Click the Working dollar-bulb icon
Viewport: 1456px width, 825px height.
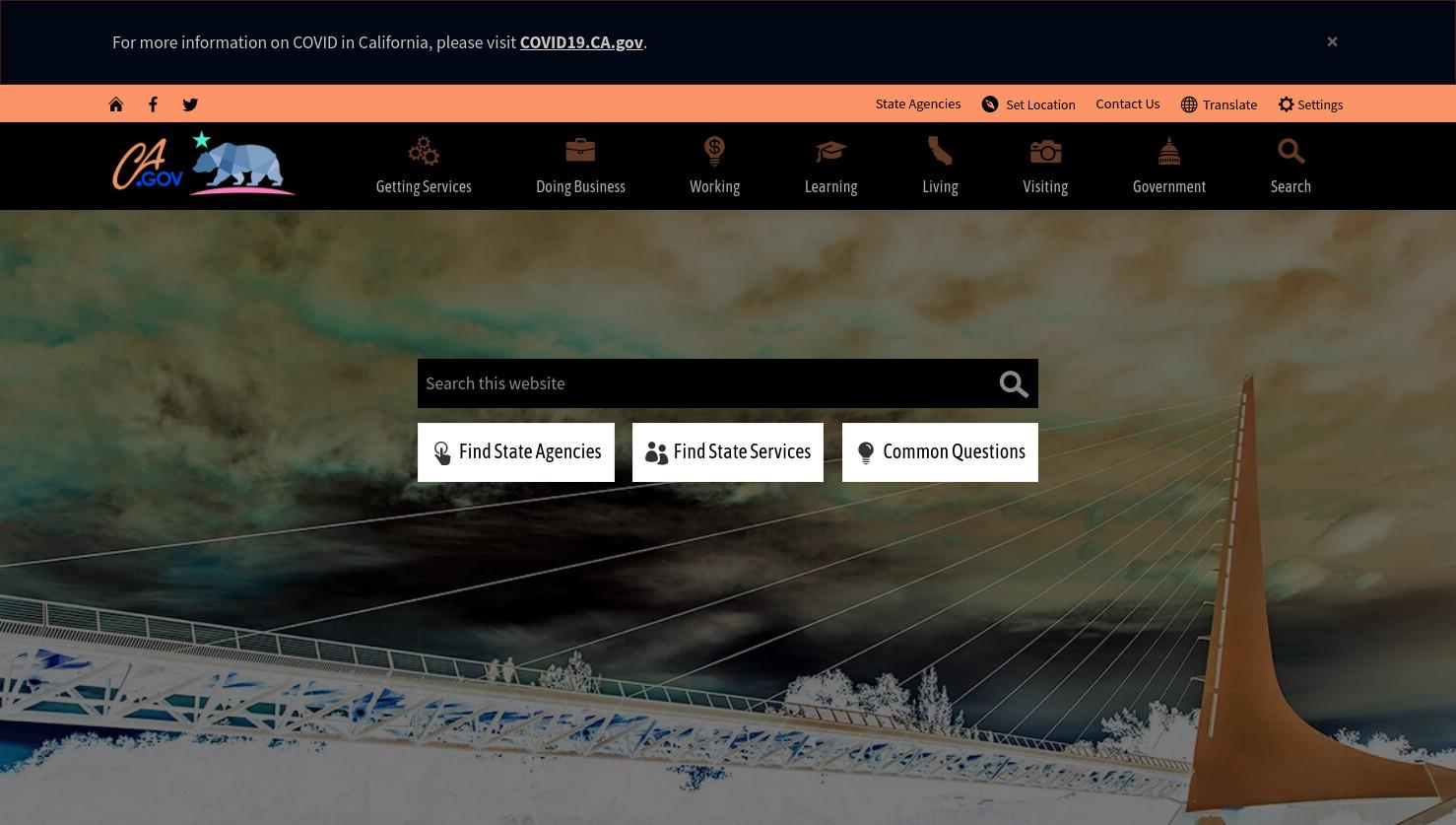pos(714,151)
